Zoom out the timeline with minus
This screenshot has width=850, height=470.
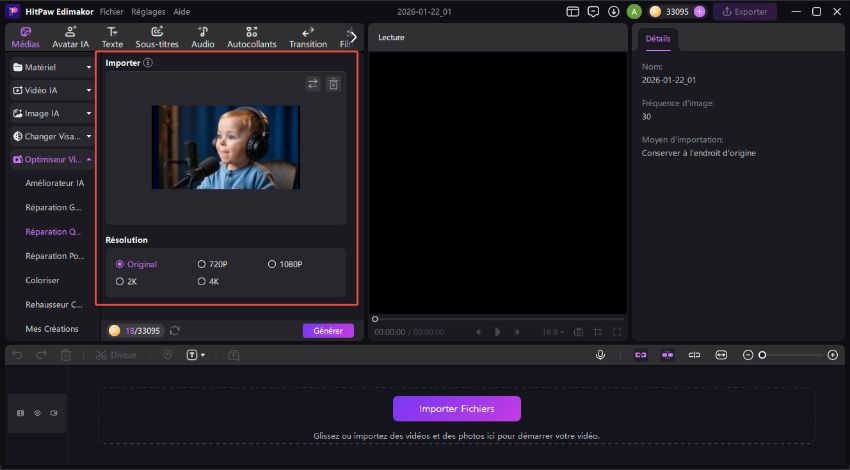[748, 355]
